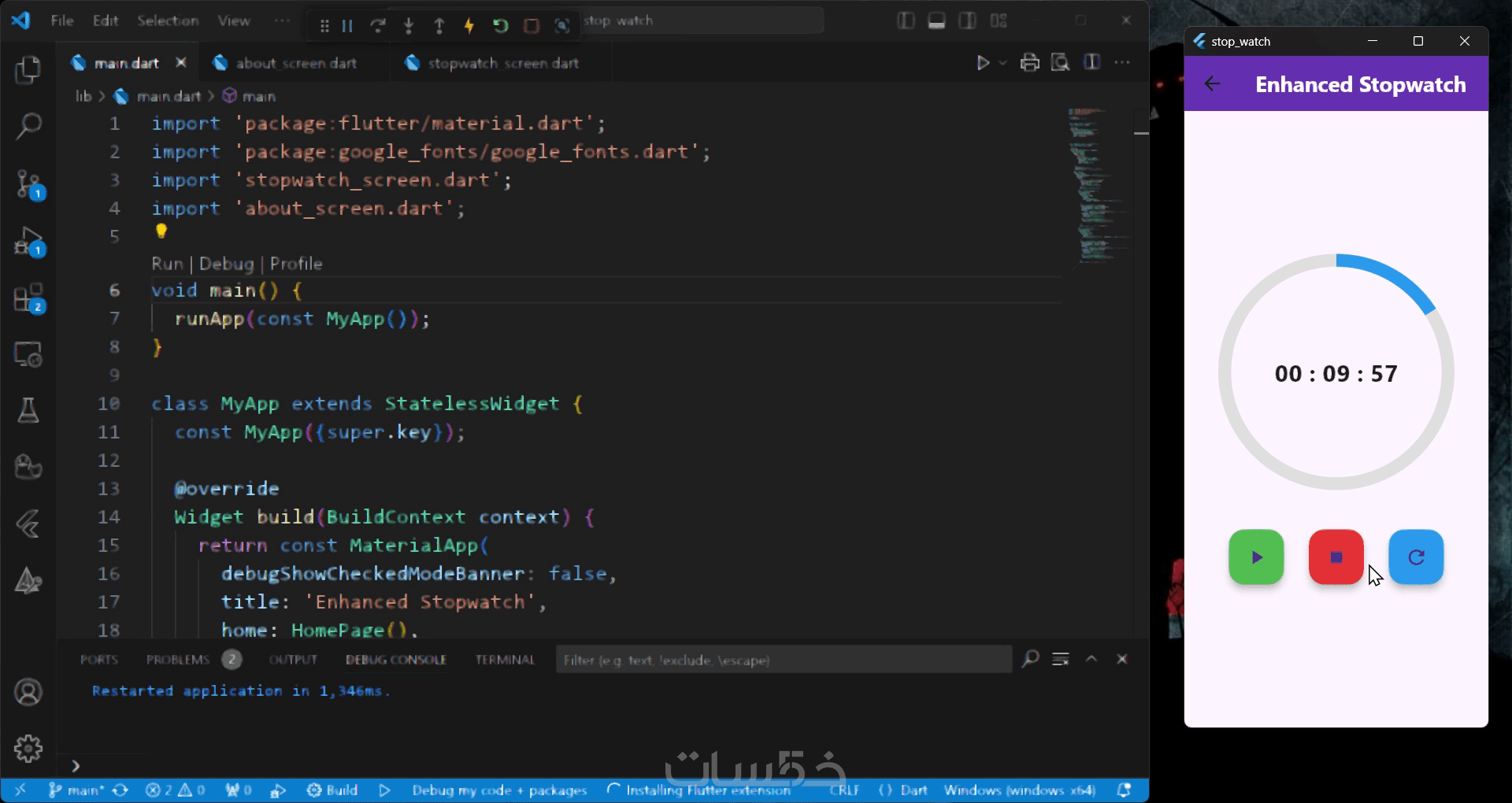Click the main* branch in status bar
Viewport: 1512px width, 803px height.
pos(77,790)
